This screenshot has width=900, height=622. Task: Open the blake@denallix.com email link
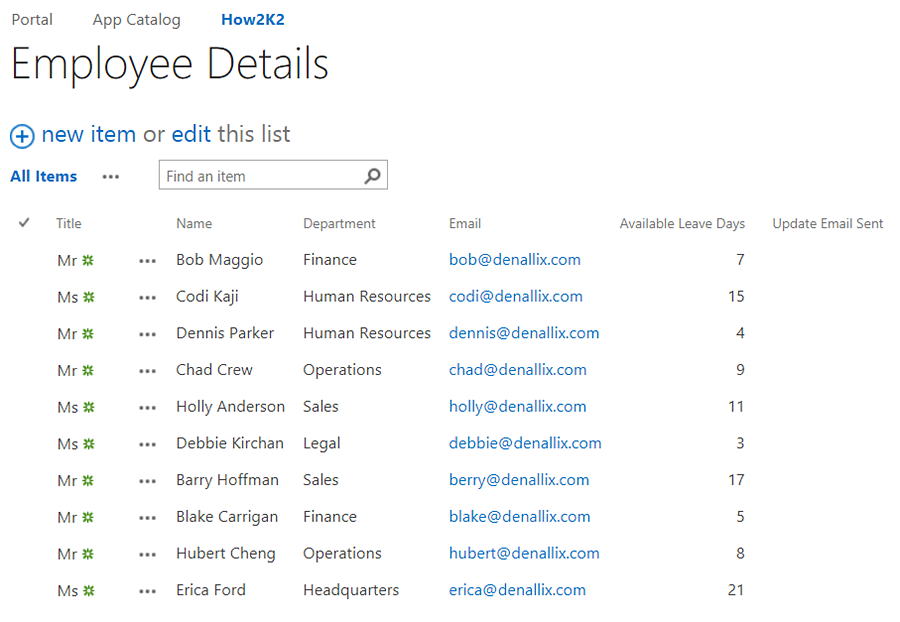pos(519,517)
